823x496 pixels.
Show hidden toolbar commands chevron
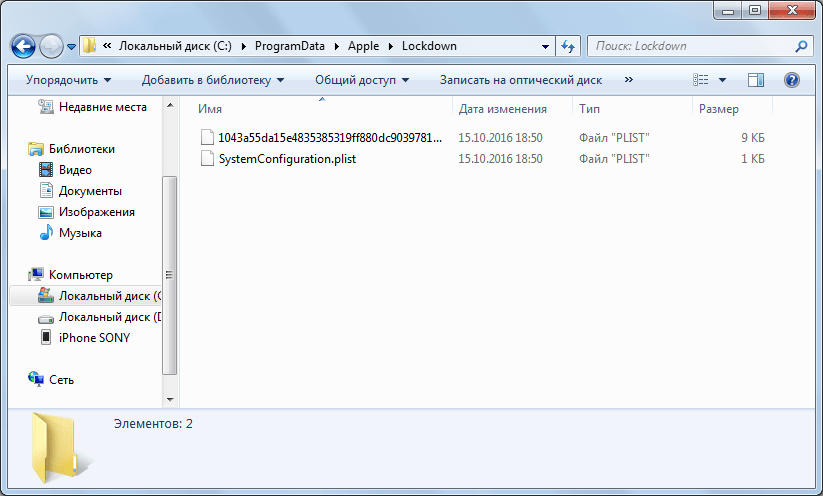coord(628,80)
